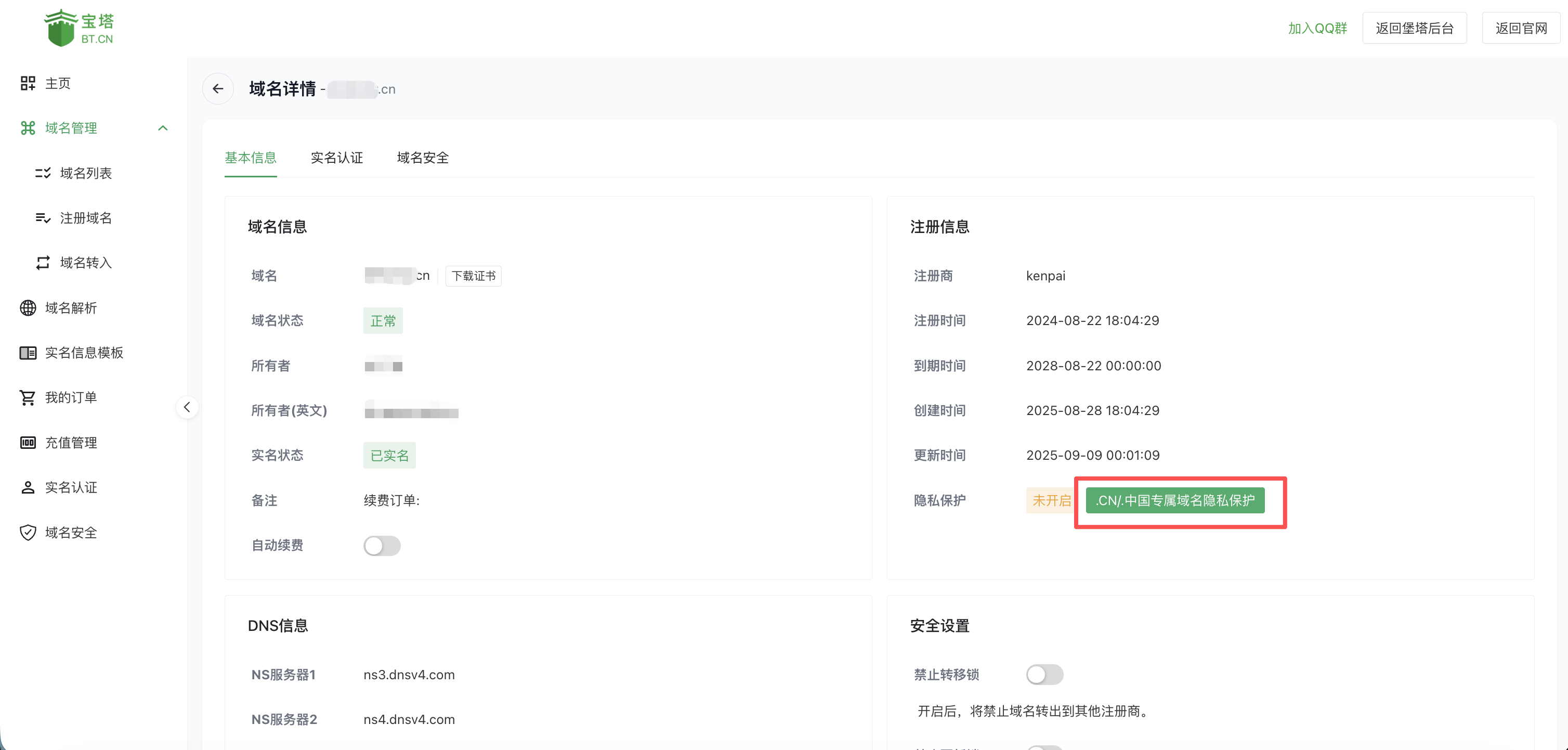Click the 宝塔 BT.CN logo
This screenshot has width=1568, height=750.
point(79,28)
